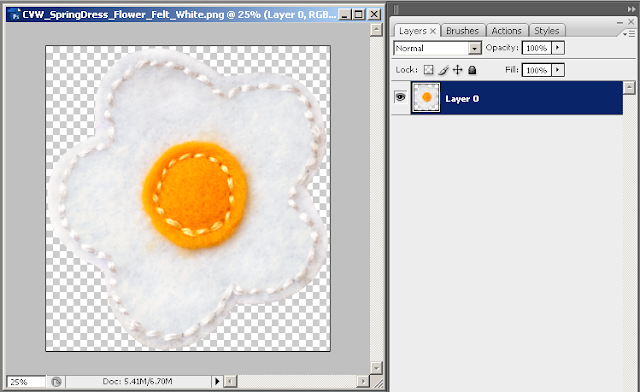The width and height of the screenshot is (640, 392).
Task: Switch to the Actions tab
Action: pos(507,31)
